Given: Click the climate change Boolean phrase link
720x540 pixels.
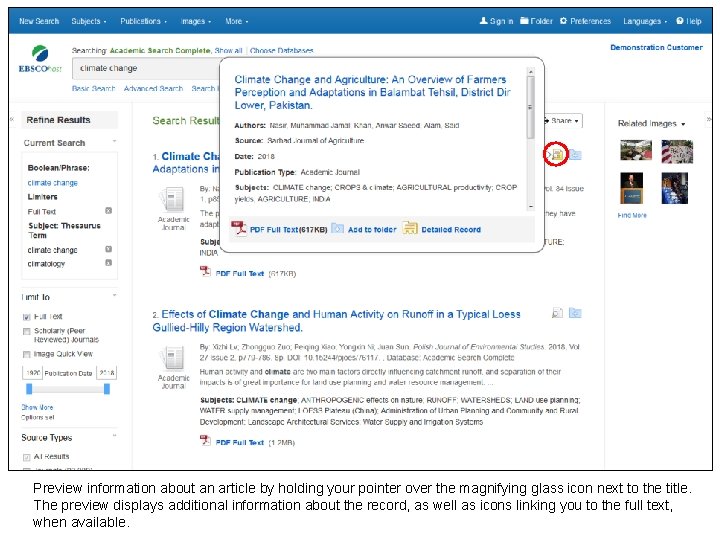Looking at the screenshot, I should [x=52, y=183].
